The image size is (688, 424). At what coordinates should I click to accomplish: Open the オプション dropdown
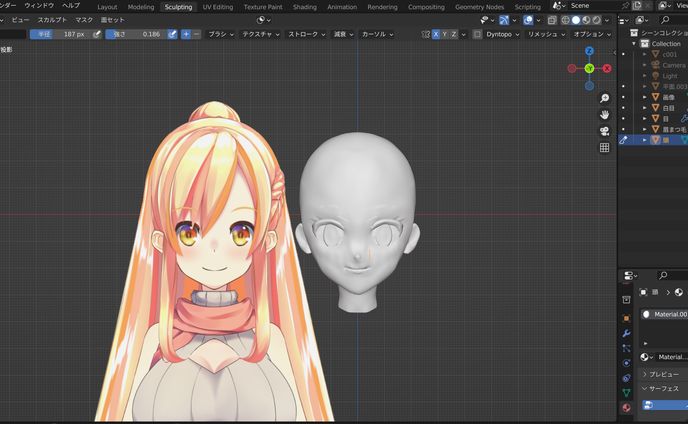pos(592,34)
